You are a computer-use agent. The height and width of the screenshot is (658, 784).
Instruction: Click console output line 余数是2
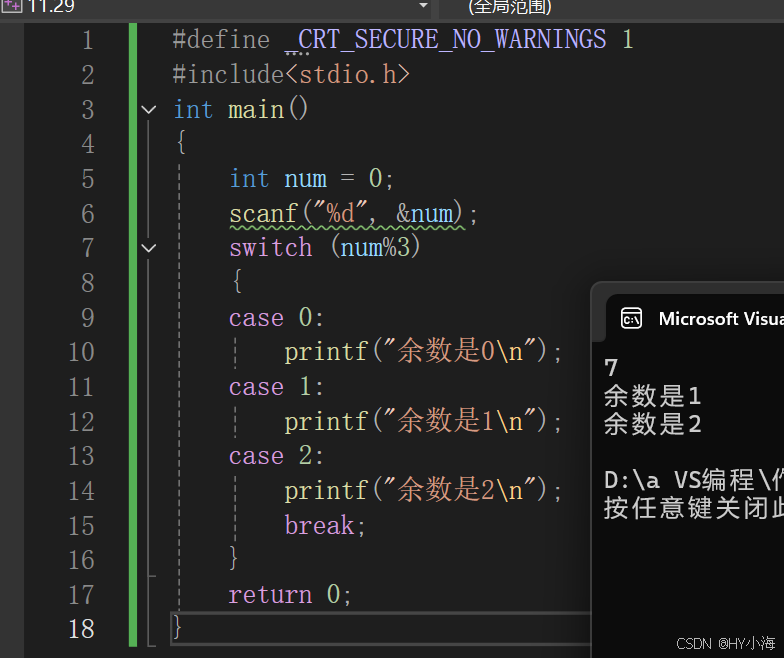(x=652, y=424)
